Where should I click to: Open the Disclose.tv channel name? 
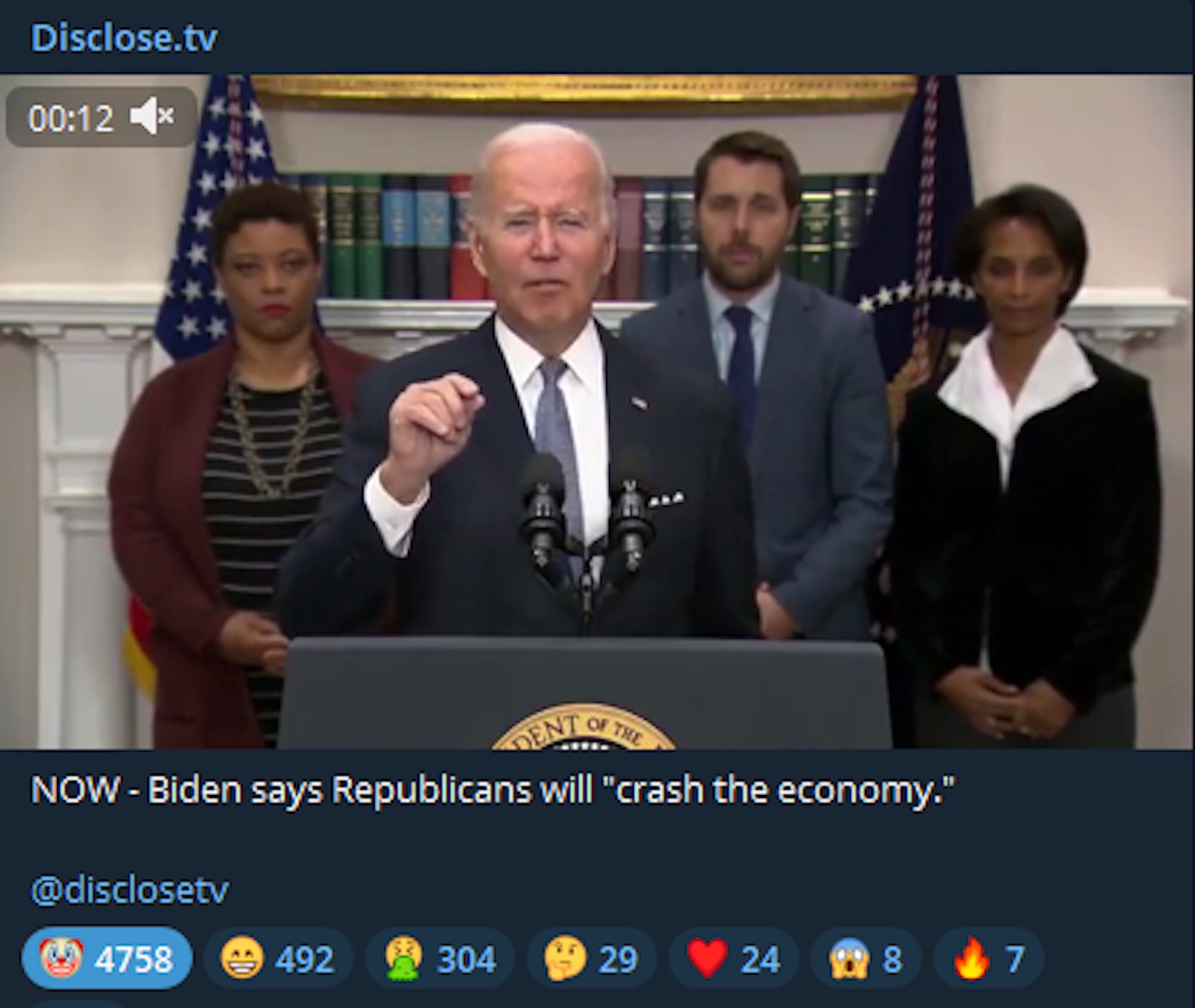(x=124, y=37)
